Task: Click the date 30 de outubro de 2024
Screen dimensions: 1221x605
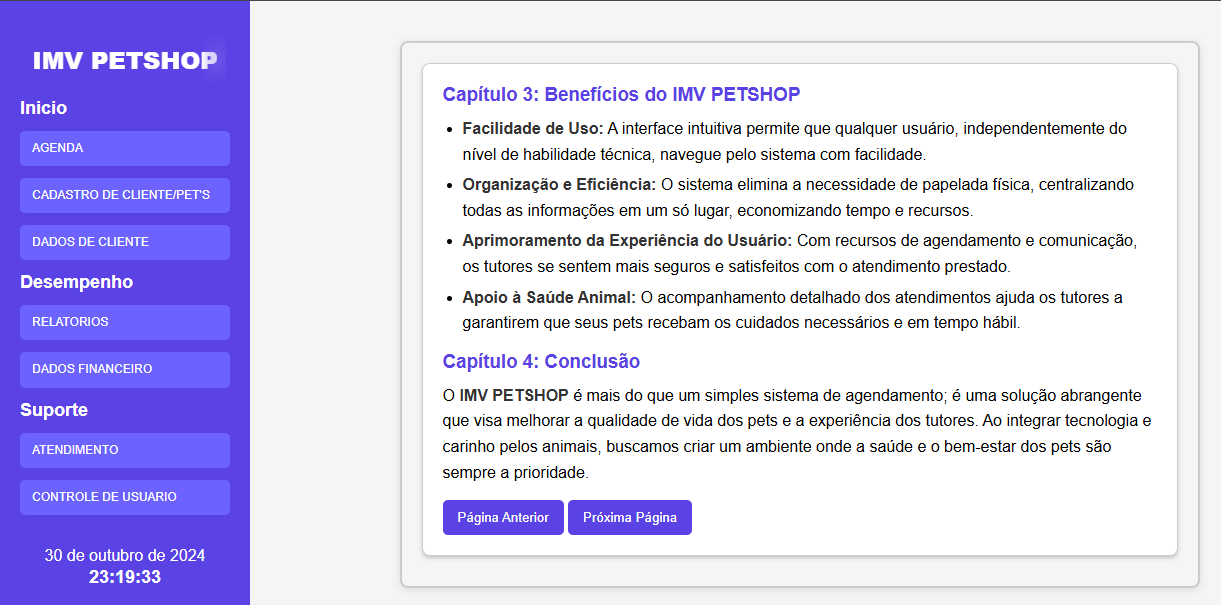Action: (x=124, y=555)
